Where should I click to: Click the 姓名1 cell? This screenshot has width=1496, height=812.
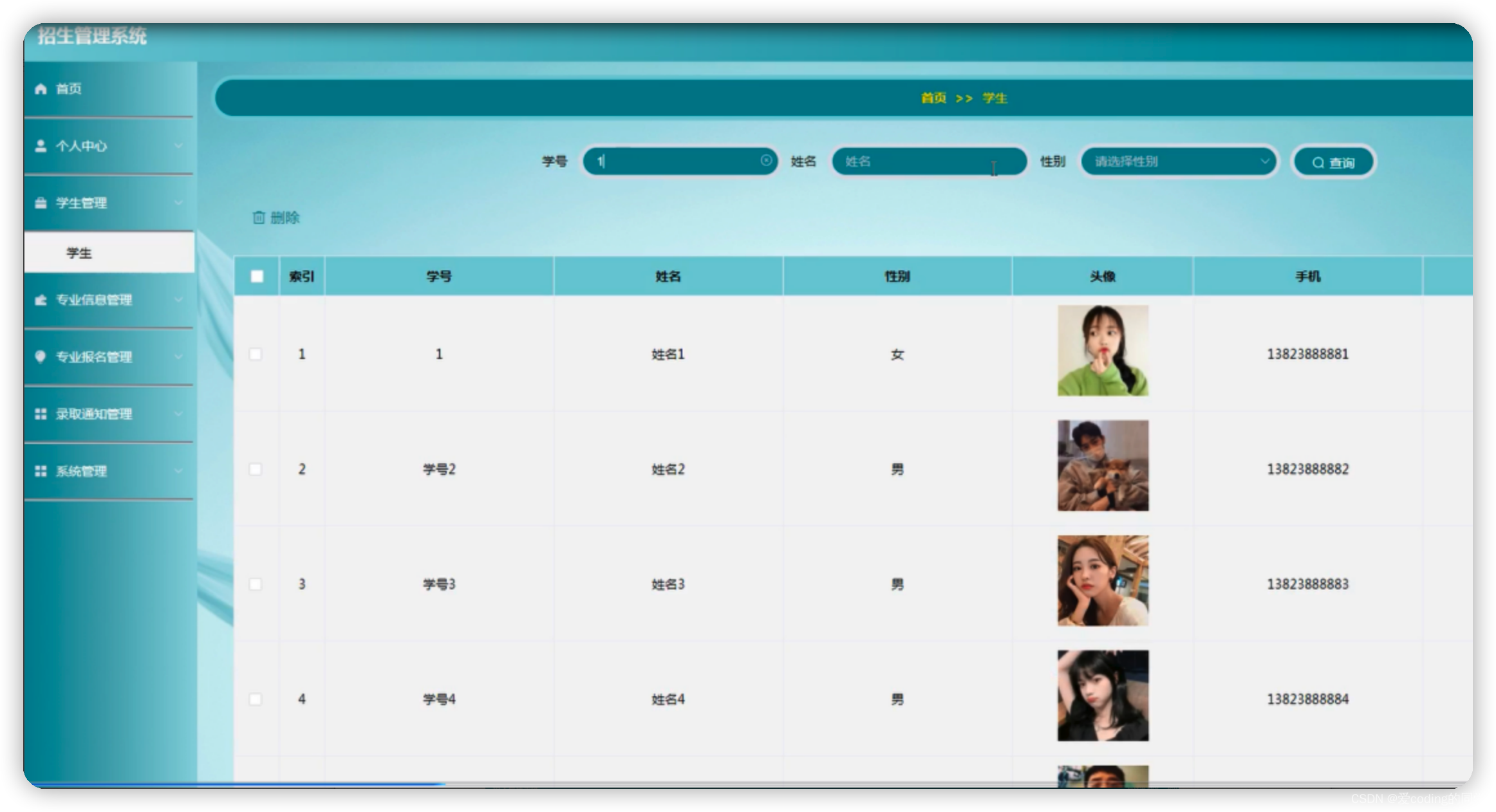click(x=668, y=354)
